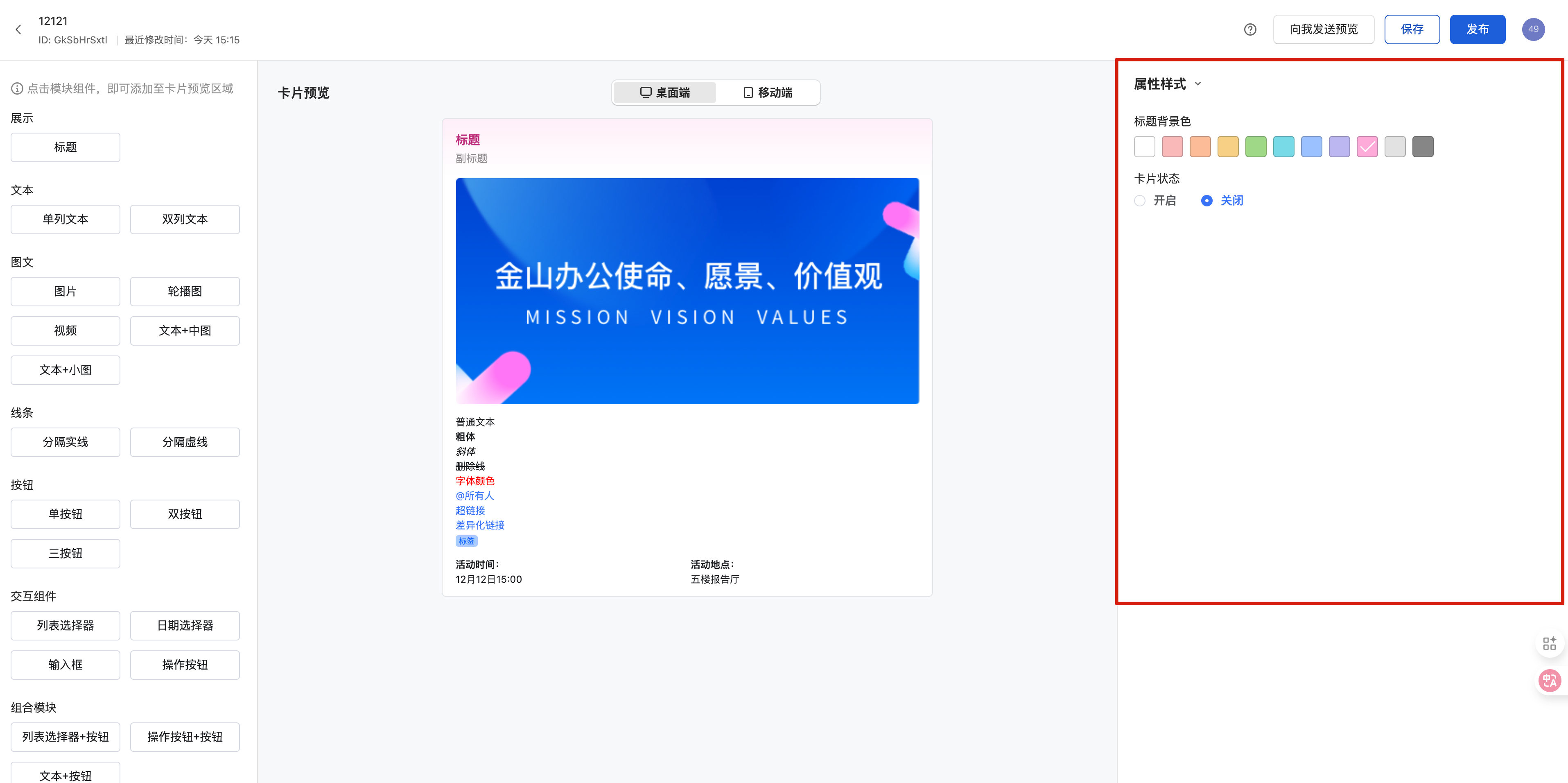The image size is (1568, 783).
Task: Open the translate 中/A icon at bottom right
Action: tap(1550, 681)
